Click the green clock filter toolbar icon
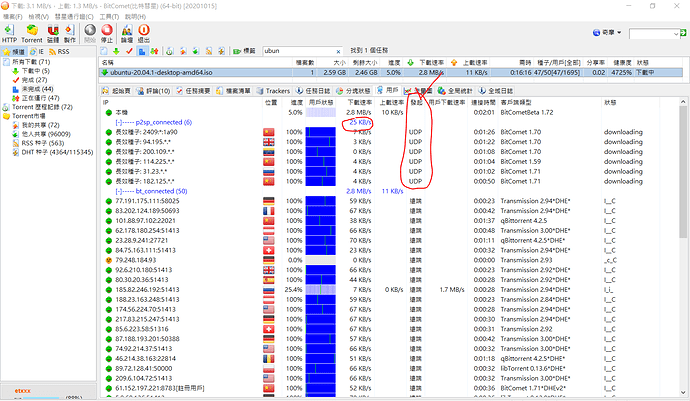This screenshot has width=690, height=401. pos(170,51)
